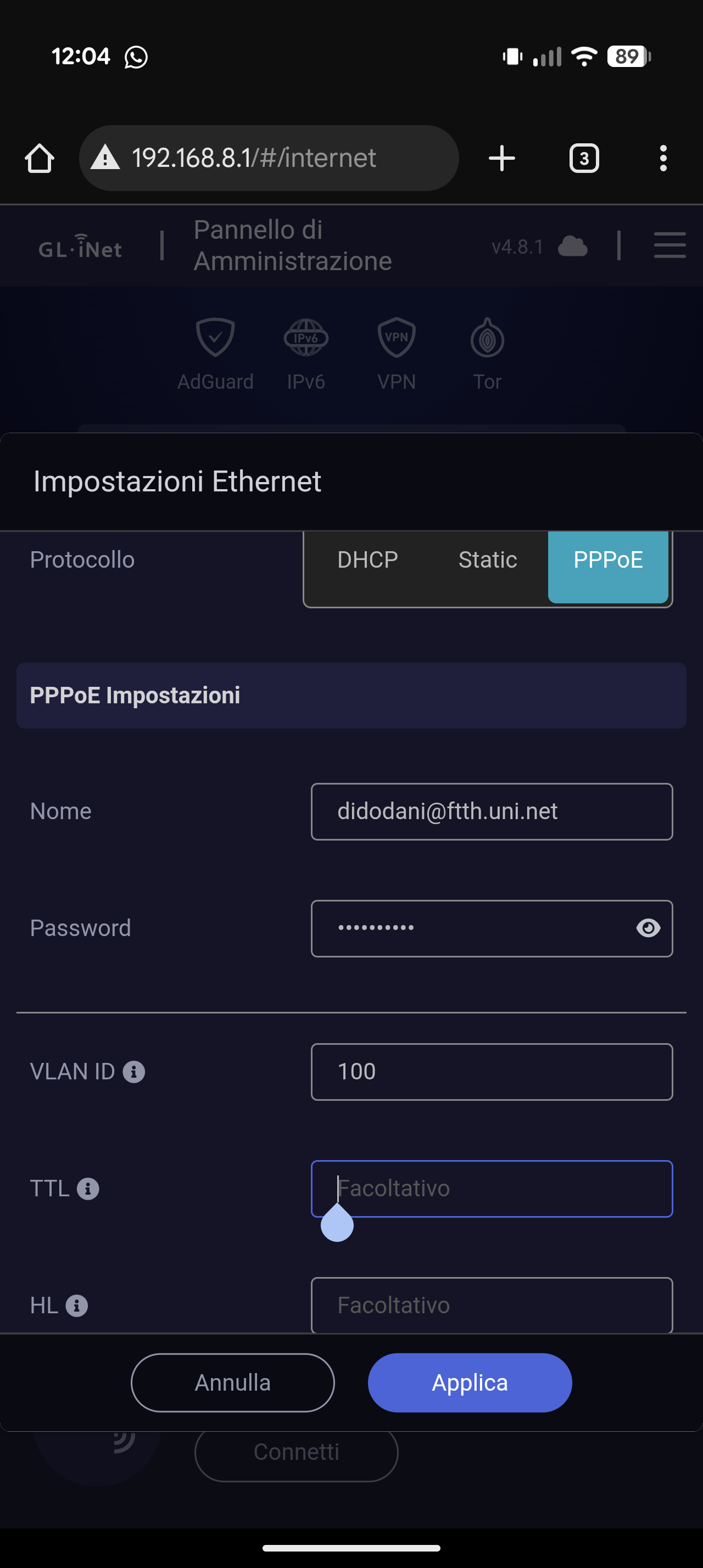703x1568 pixels.
Task: Edit the VLAN ID field
Action: [491, 1072]
